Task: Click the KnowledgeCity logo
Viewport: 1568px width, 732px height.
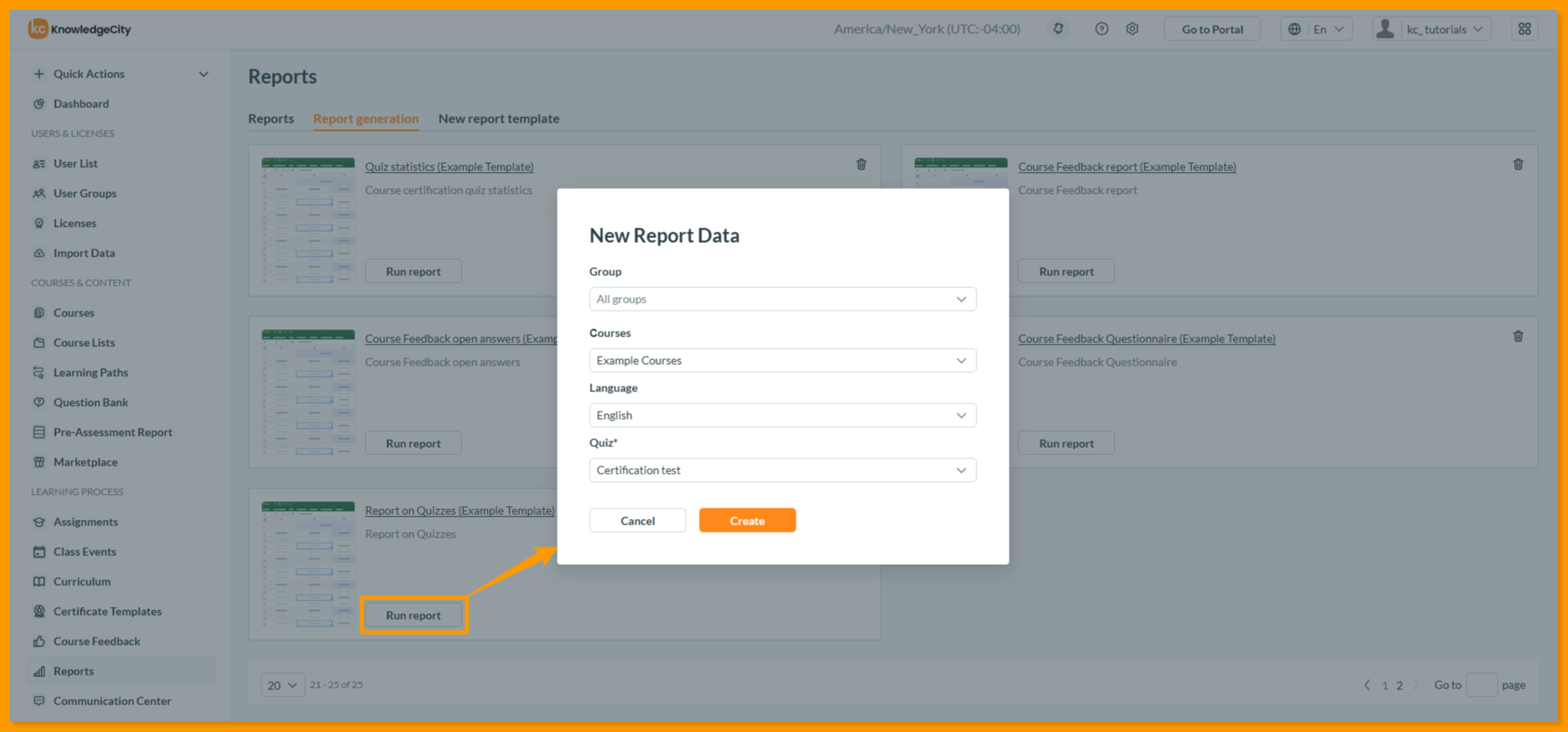Action: point(79,29)
